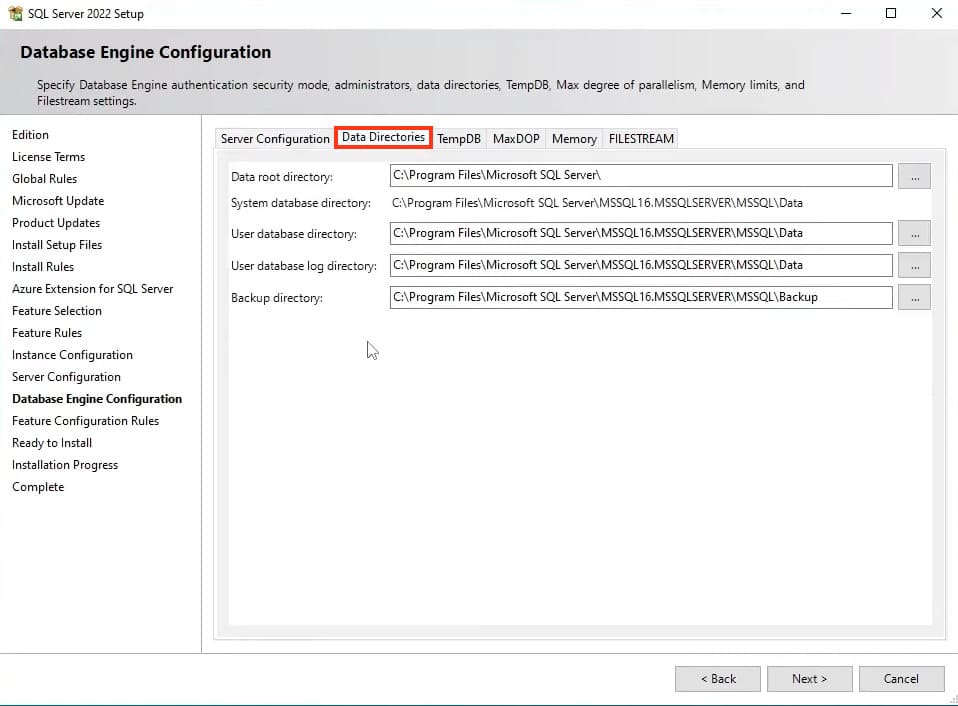Switch to the Server Configuration tab
This screenshot has width=958, height=706.
point(275,139)
